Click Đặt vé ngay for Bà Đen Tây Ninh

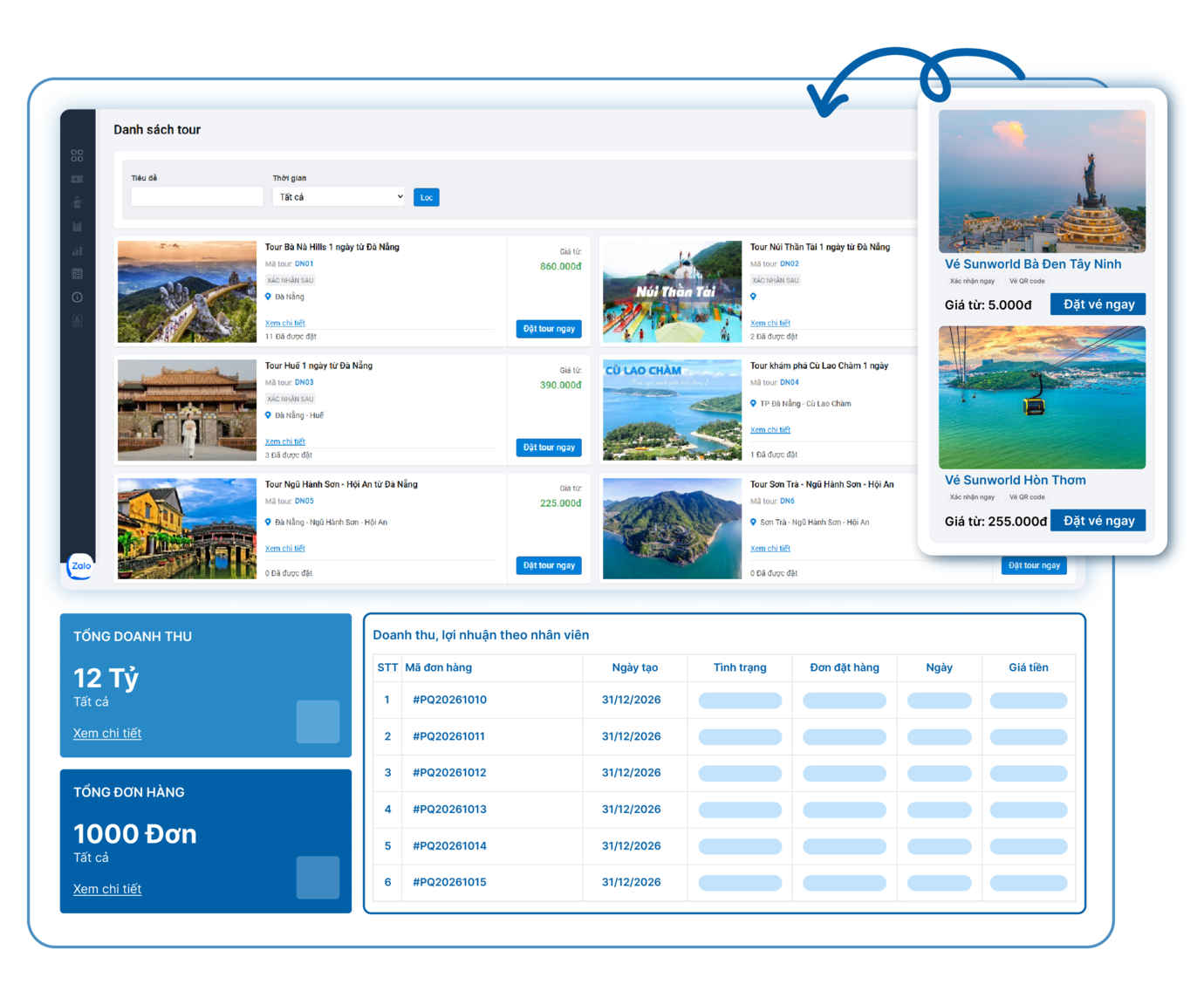1098,304
